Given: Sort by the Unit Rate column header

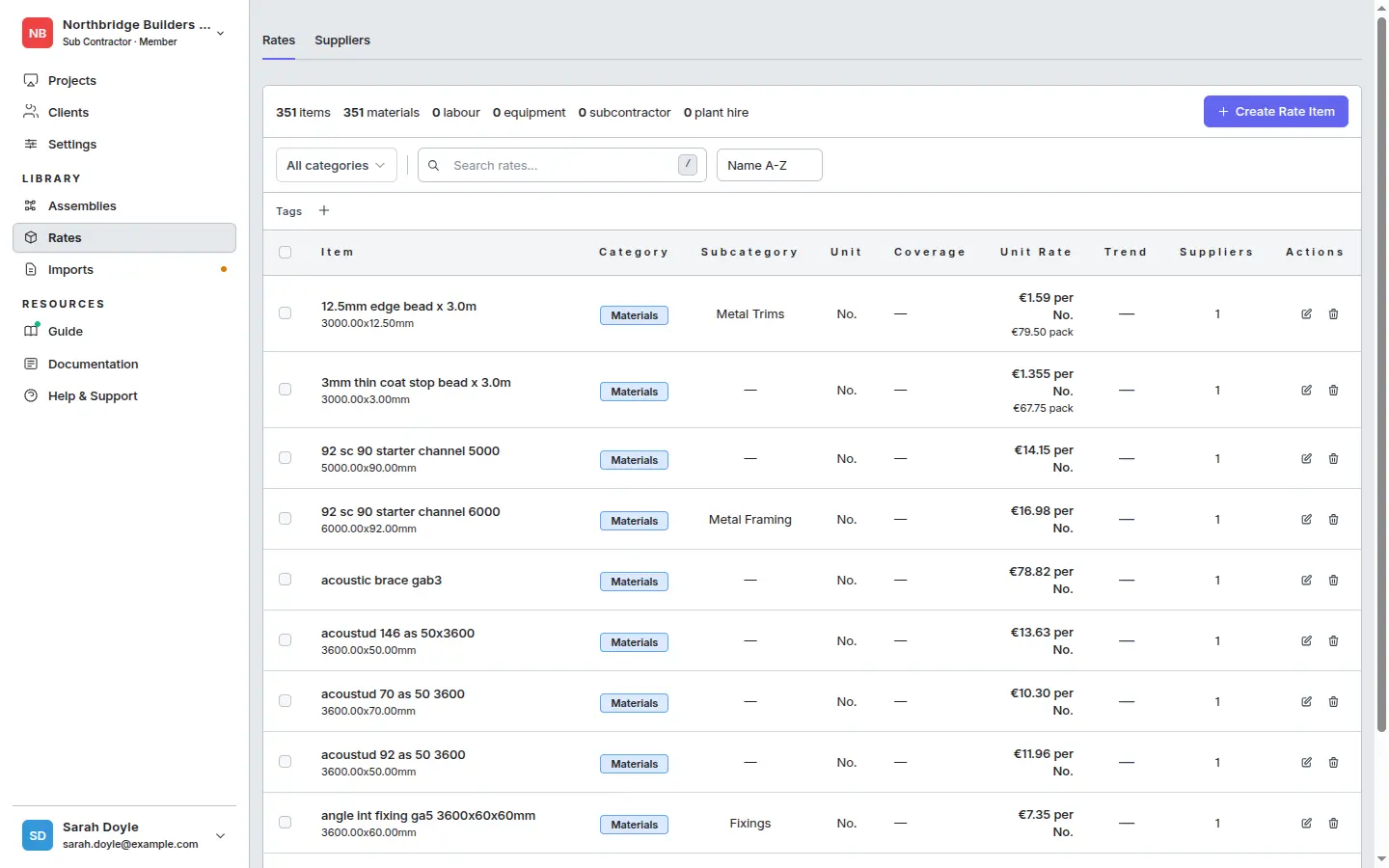Looking at the screenshot, I should [1036, 252].
